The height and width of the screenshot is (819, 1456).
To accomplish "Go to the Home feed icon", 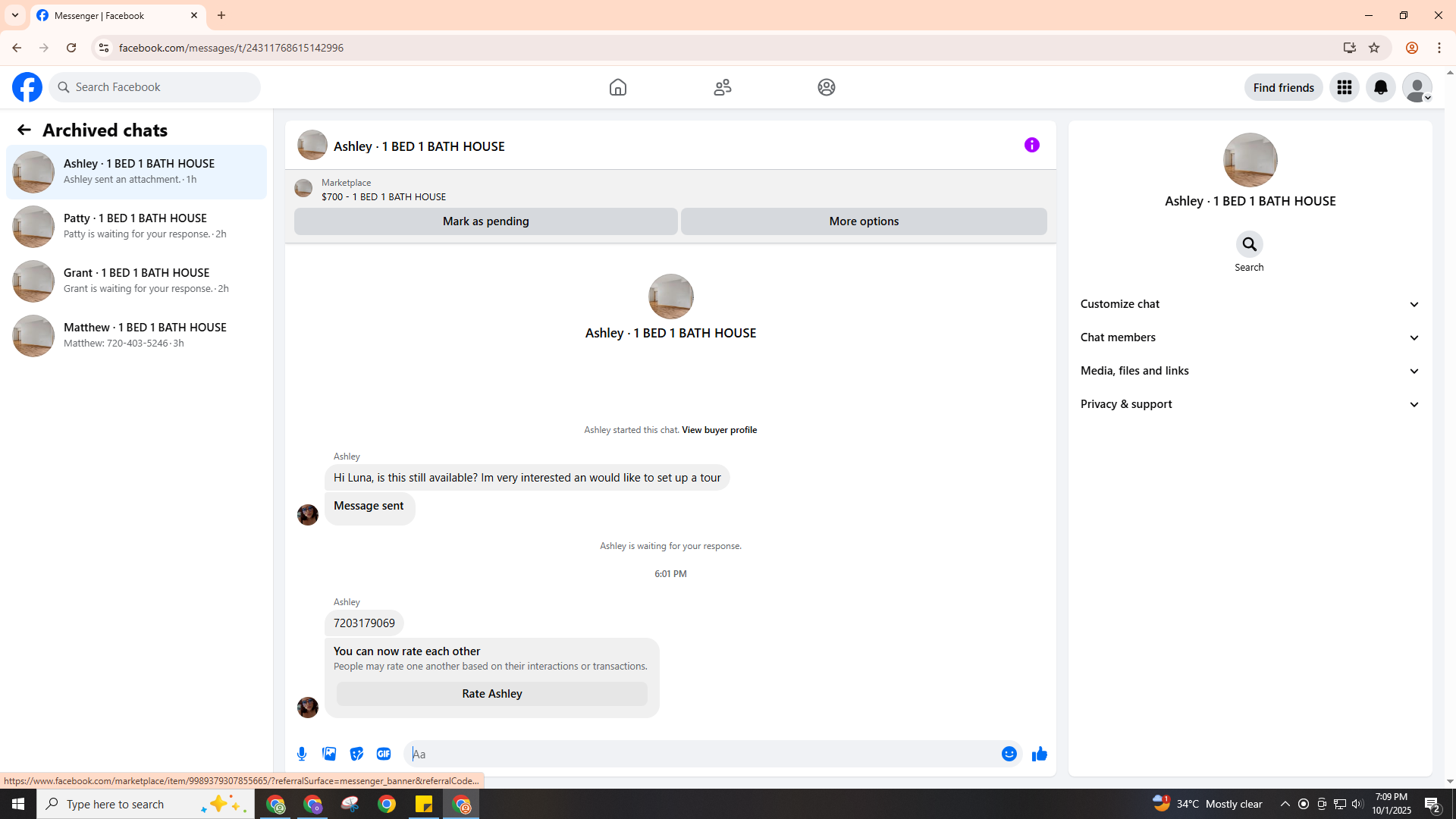I will [x=618, y=87].
